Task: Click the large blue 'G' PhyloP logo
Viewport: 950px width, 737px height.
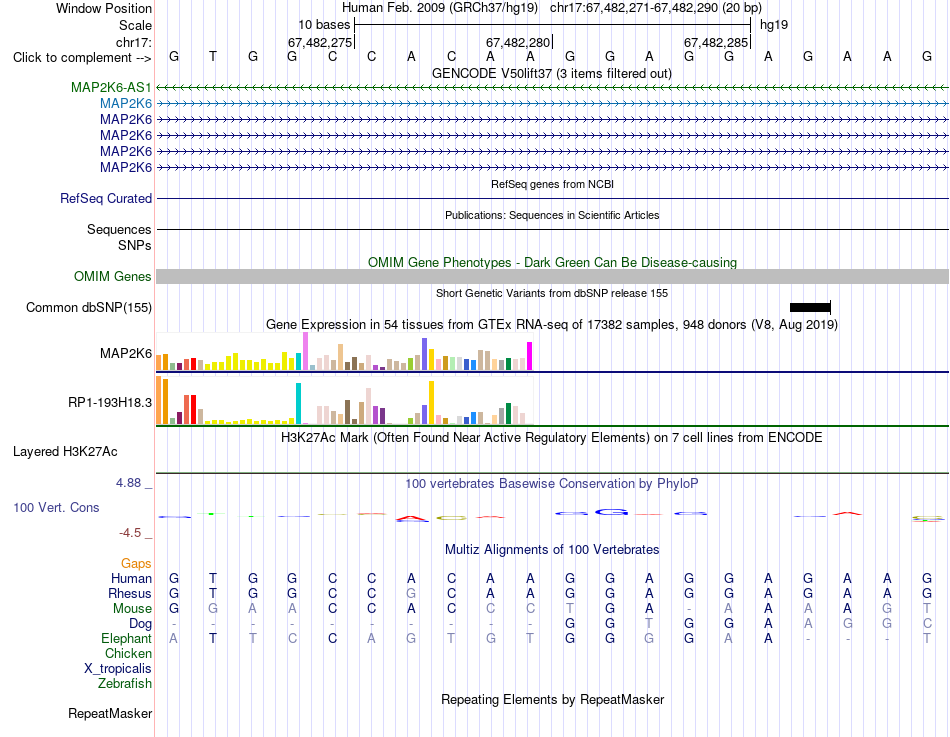Action: [611, 512]
